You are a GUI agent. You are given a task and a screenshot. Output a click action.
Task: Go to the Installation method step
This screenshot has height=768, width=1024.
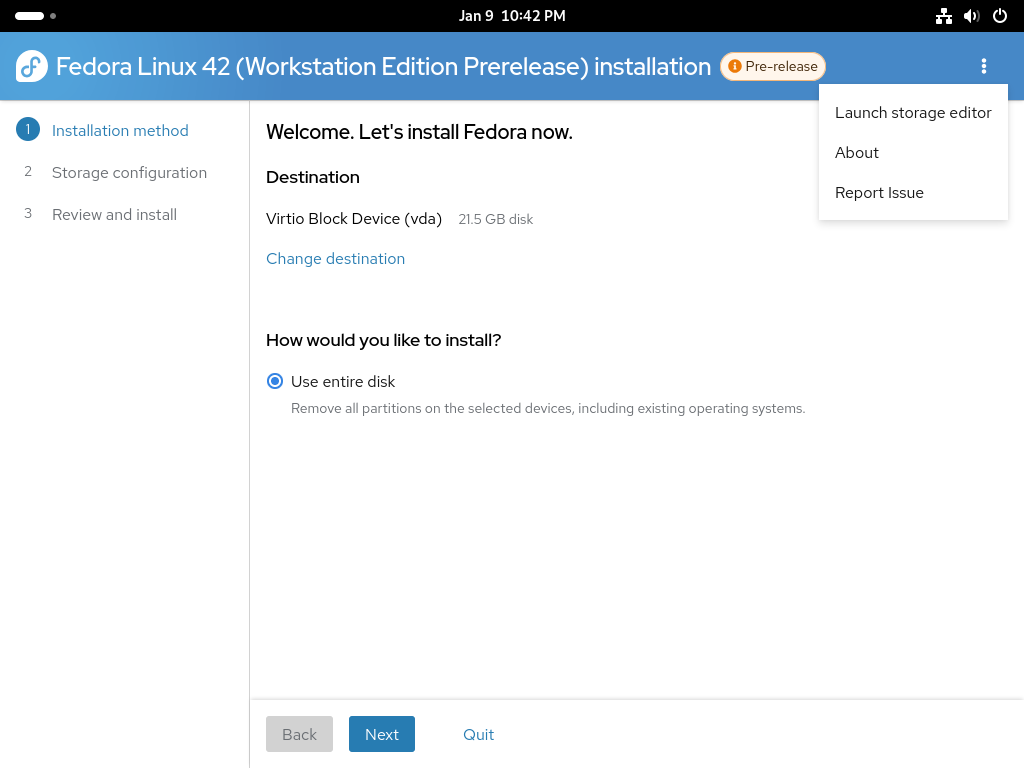(120, 131)
